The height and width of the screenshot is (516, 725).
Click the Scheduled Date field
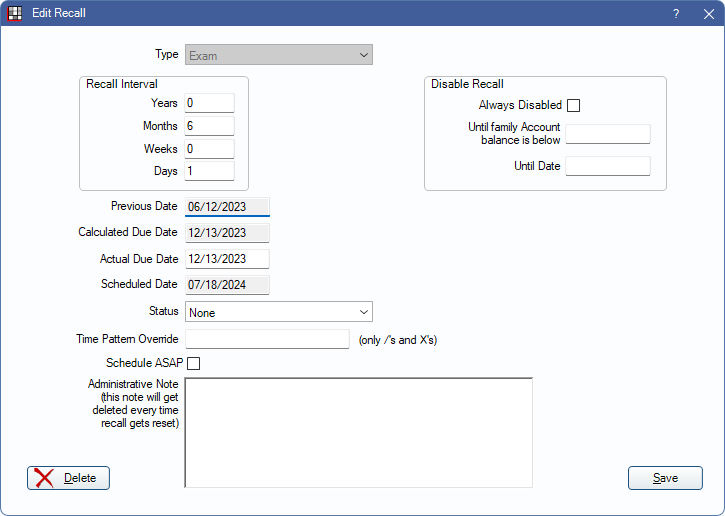click(227, 285)
